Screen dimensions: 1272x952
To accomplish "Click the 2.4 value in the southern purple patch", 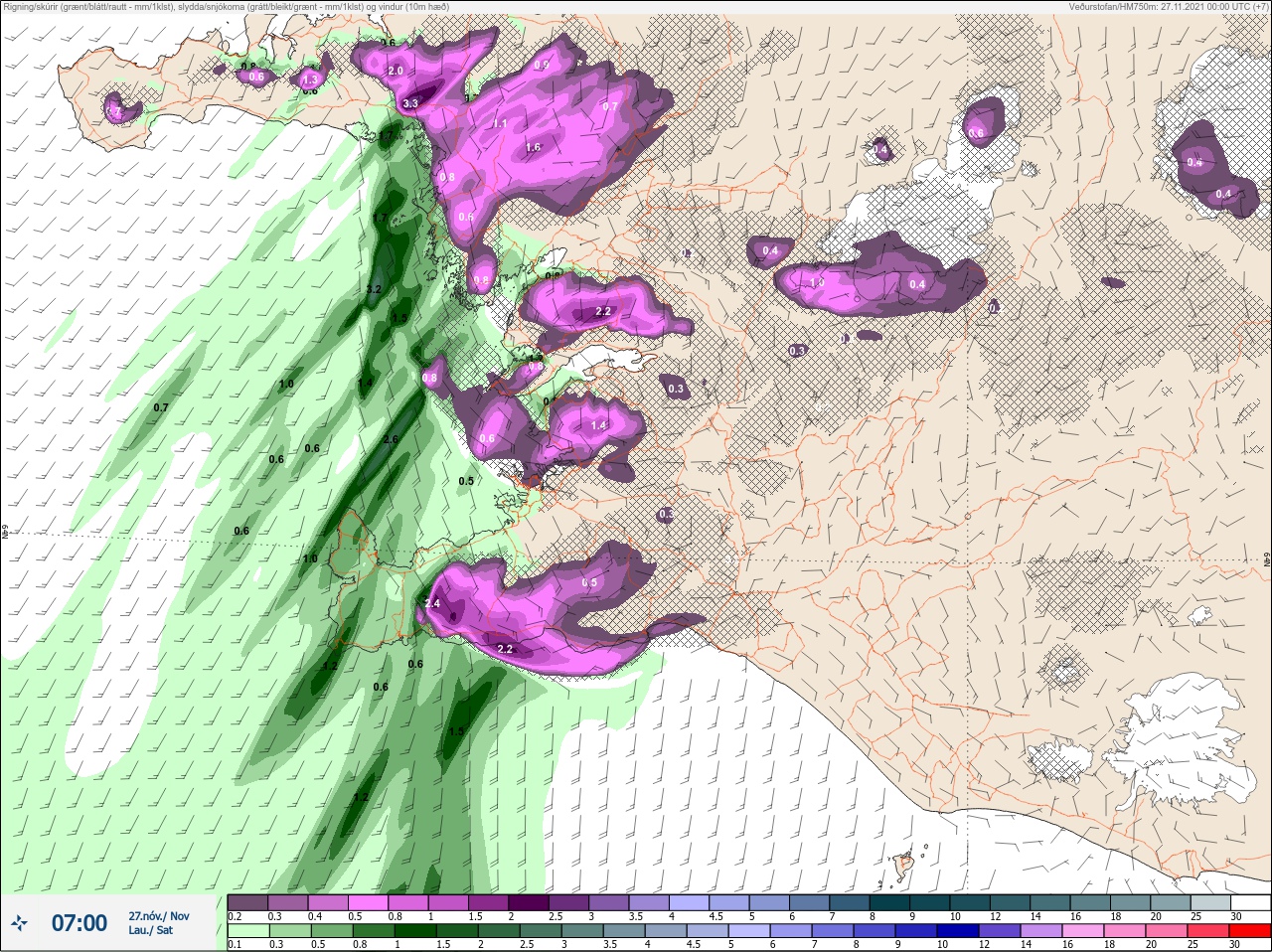I will tap(432, 603).
